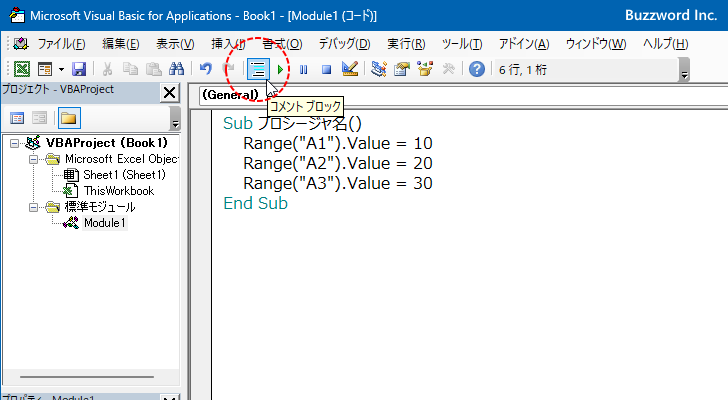Click the End Sub code line
728x400 pixels.
click(255, 203)
